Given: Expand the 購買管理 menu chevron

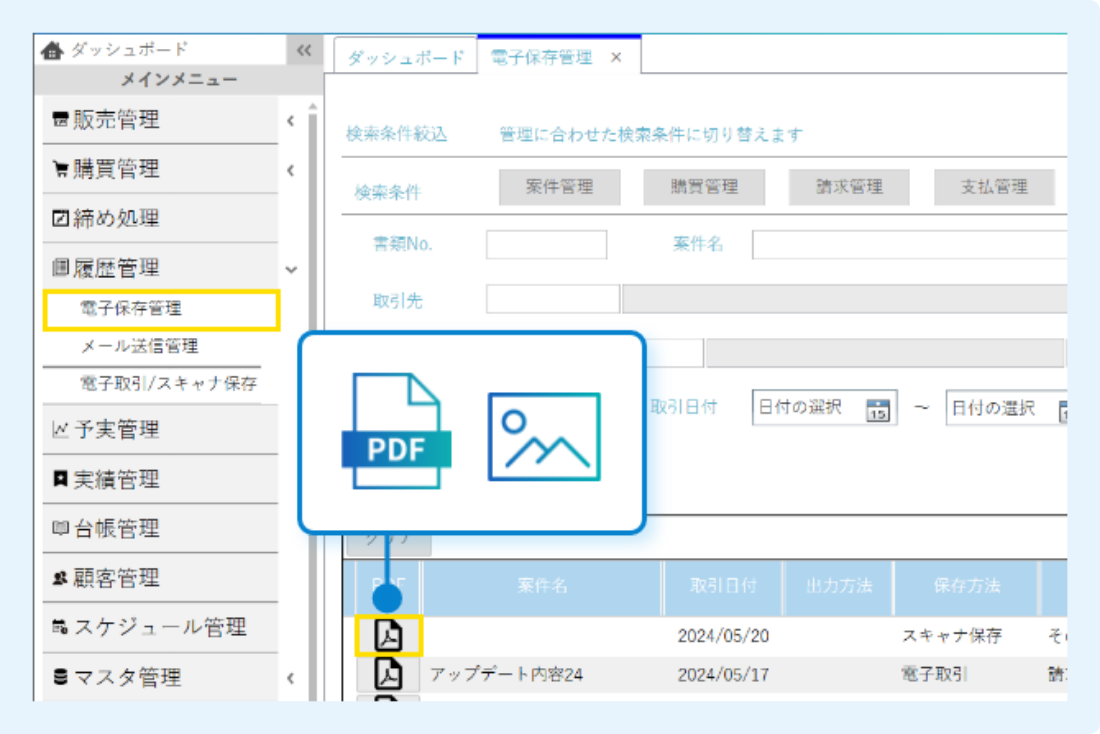Looking at the screenshot, I should click(290, 170).
